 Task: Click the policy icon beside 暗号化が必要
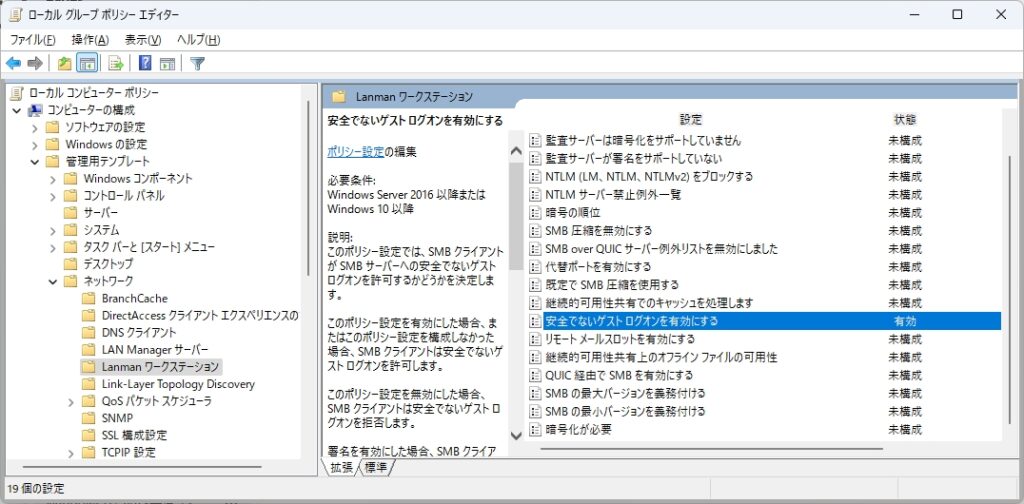tap(535, 430)
